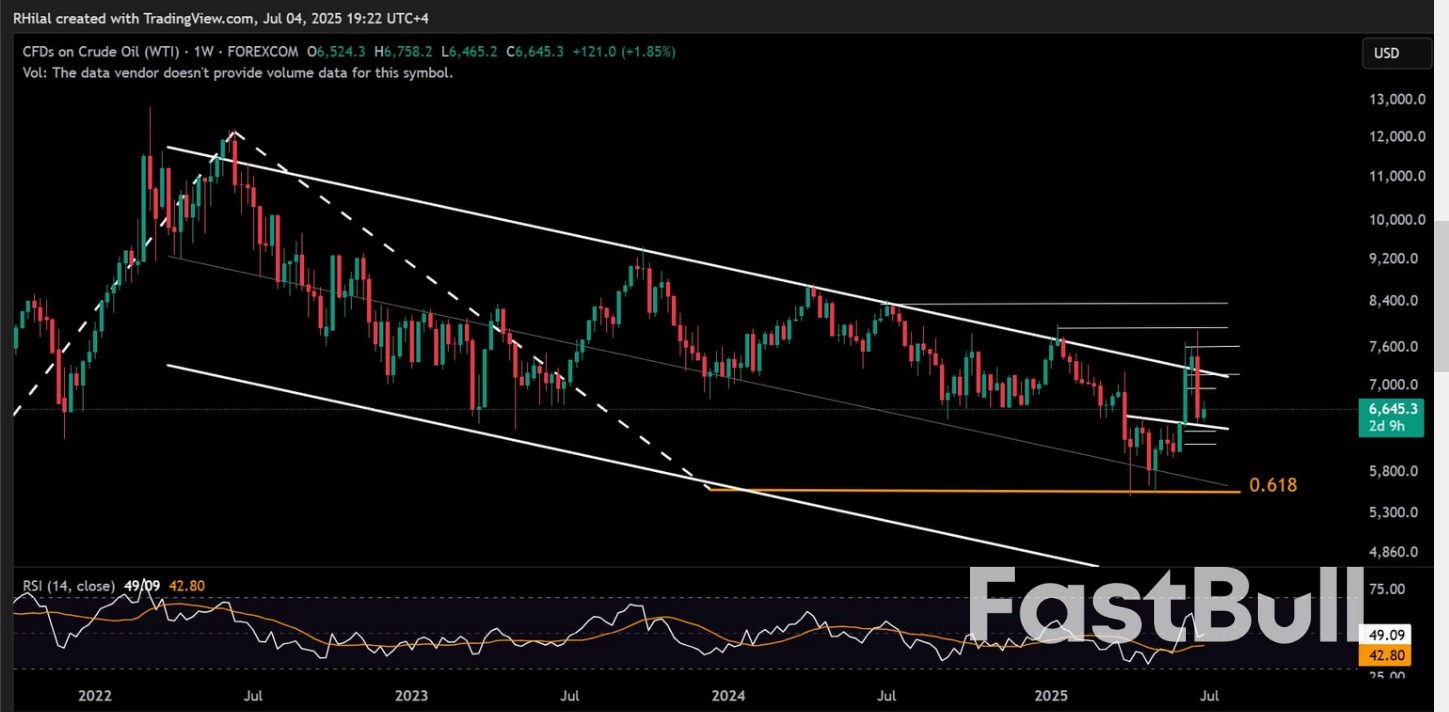Image resolution: width=1449 pixels, height=712 pixels.
Task: Click the green current price label 6,645.3
Action: [x=1392, y=408]
